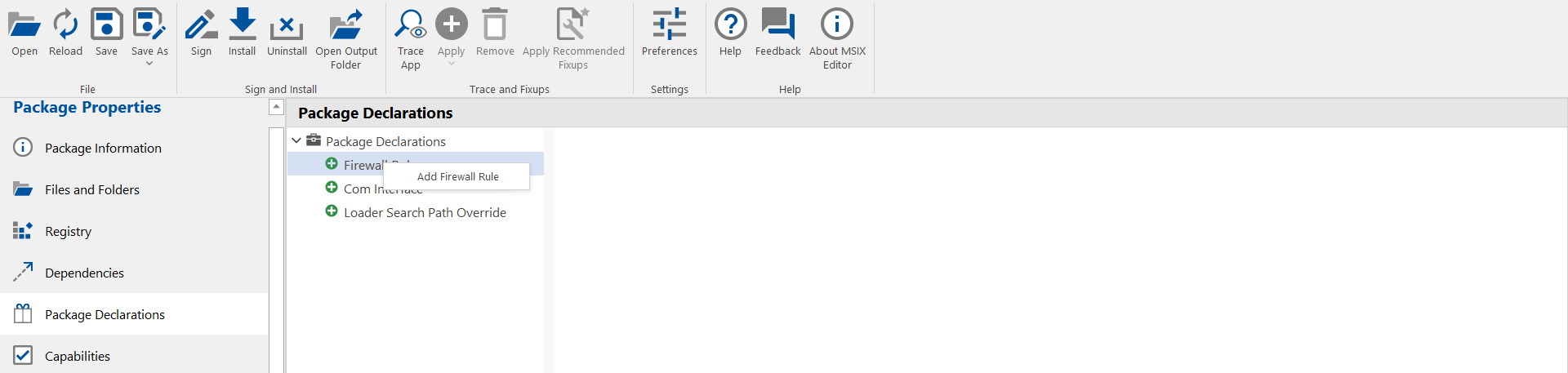Viewport: 1568px width, 373px height.
Task: Launch Trace App tool
Action: click(410, 25)
